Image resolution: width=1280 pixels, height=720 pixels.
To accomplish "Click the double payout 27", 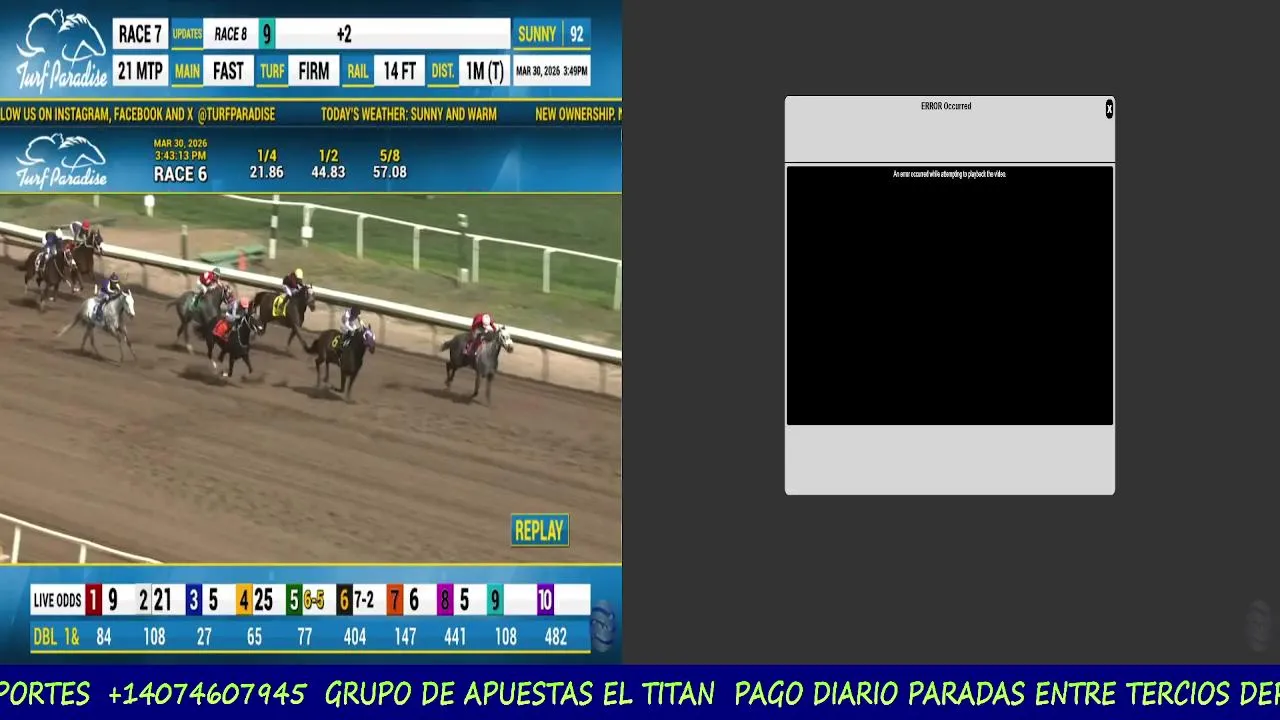I will tap(204, 637).
